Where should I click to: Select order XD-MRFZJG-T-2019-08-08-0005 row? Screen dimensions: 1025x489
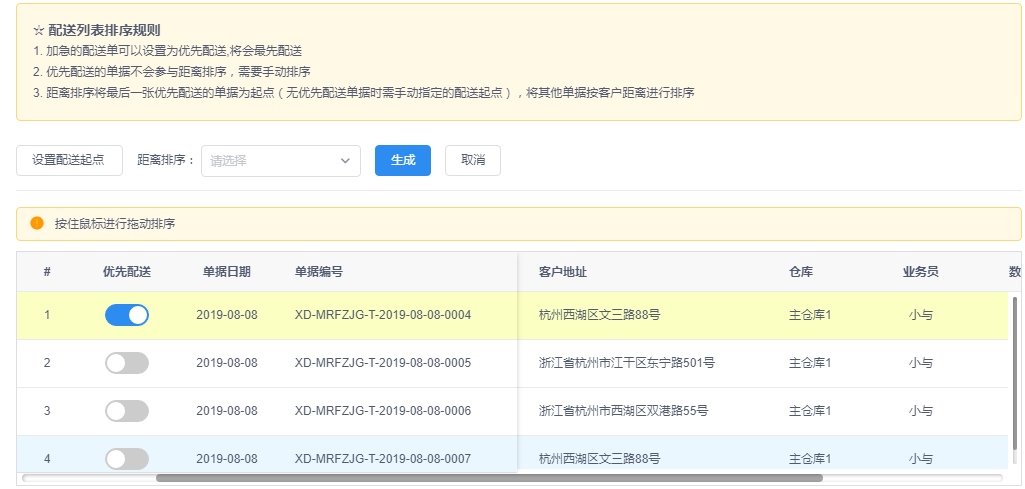pyautogui.click(x=512, y=363)
